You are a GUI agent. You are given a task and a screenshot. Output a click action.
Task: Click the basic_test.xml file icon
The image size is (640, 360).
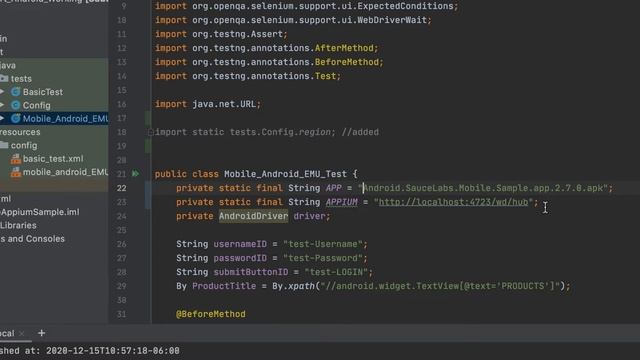pos(16,159)
